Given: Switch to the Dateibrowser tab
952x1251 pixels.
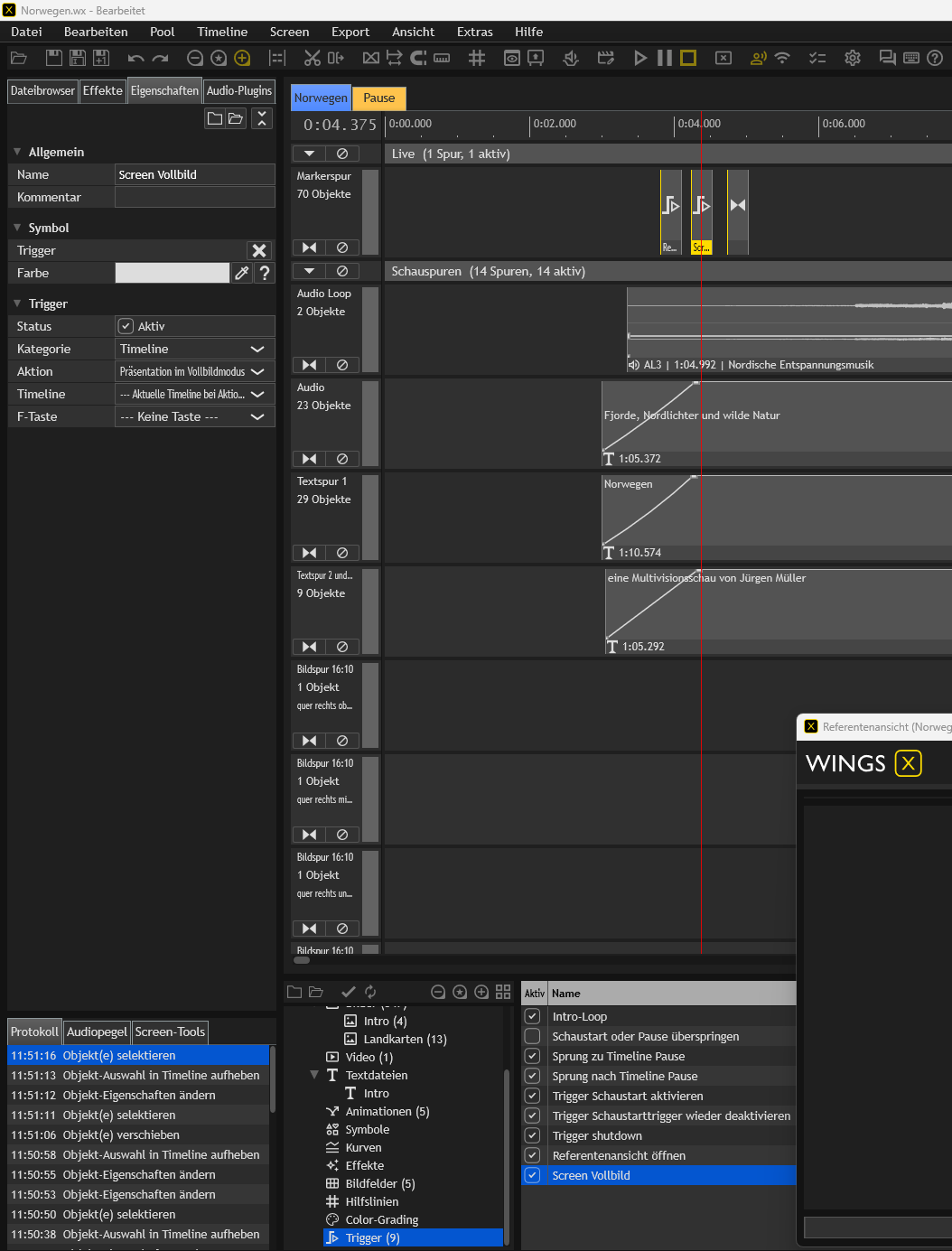Looking at the screenshot, I should point(42,90).
